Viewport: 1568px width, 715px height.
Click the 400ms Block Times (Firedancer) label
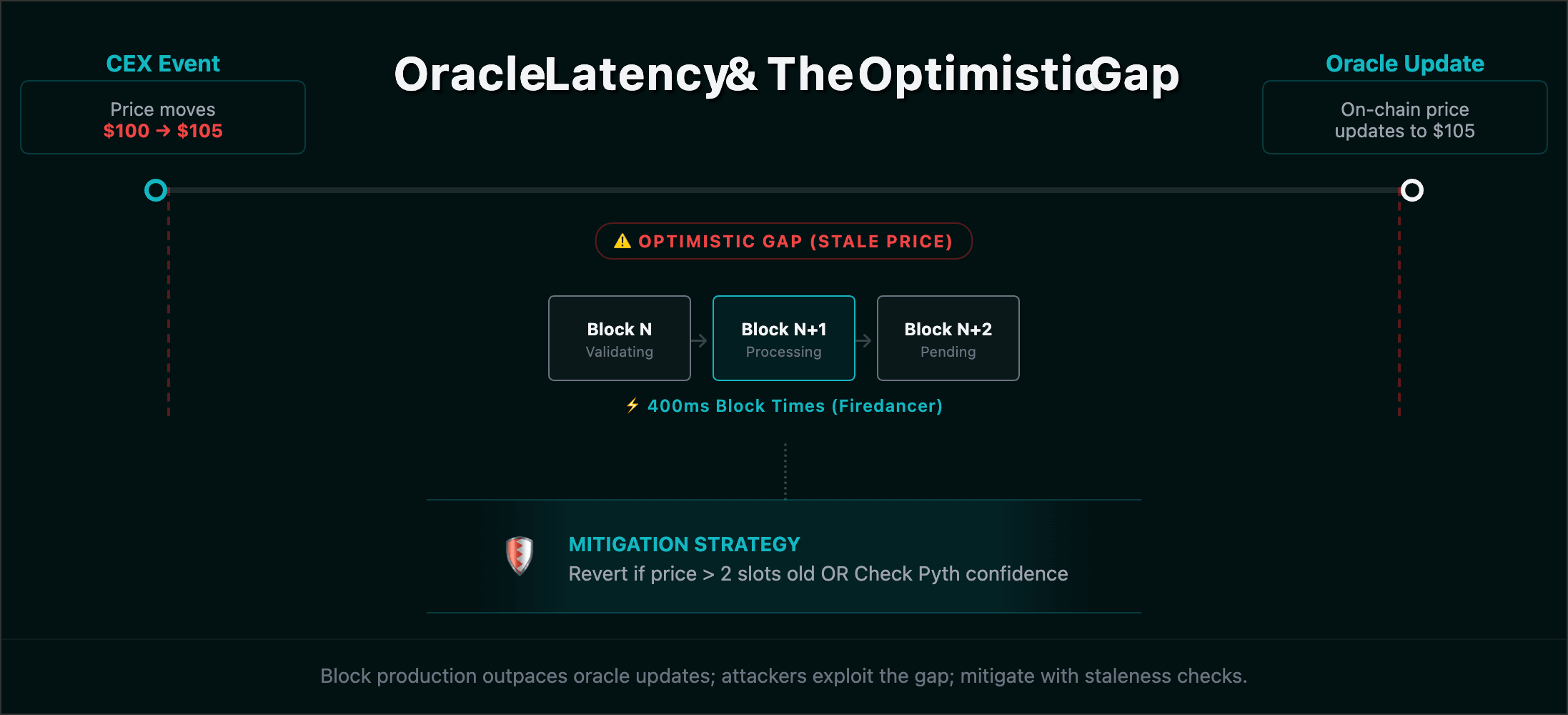pos(795,406)
